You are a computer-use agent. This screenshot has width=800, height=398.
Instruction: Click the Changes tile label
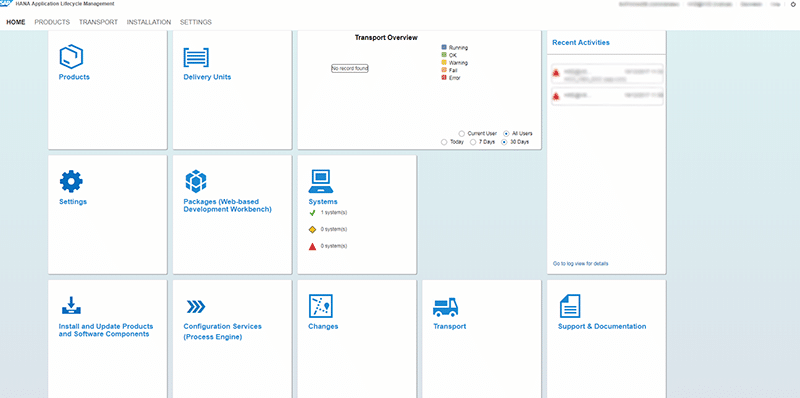(x=323, y=327)
